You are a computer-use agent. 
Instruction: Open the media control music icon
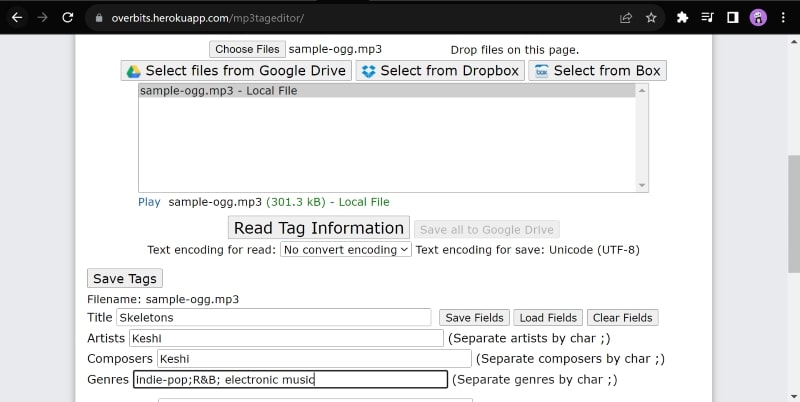tap(707, 18)
